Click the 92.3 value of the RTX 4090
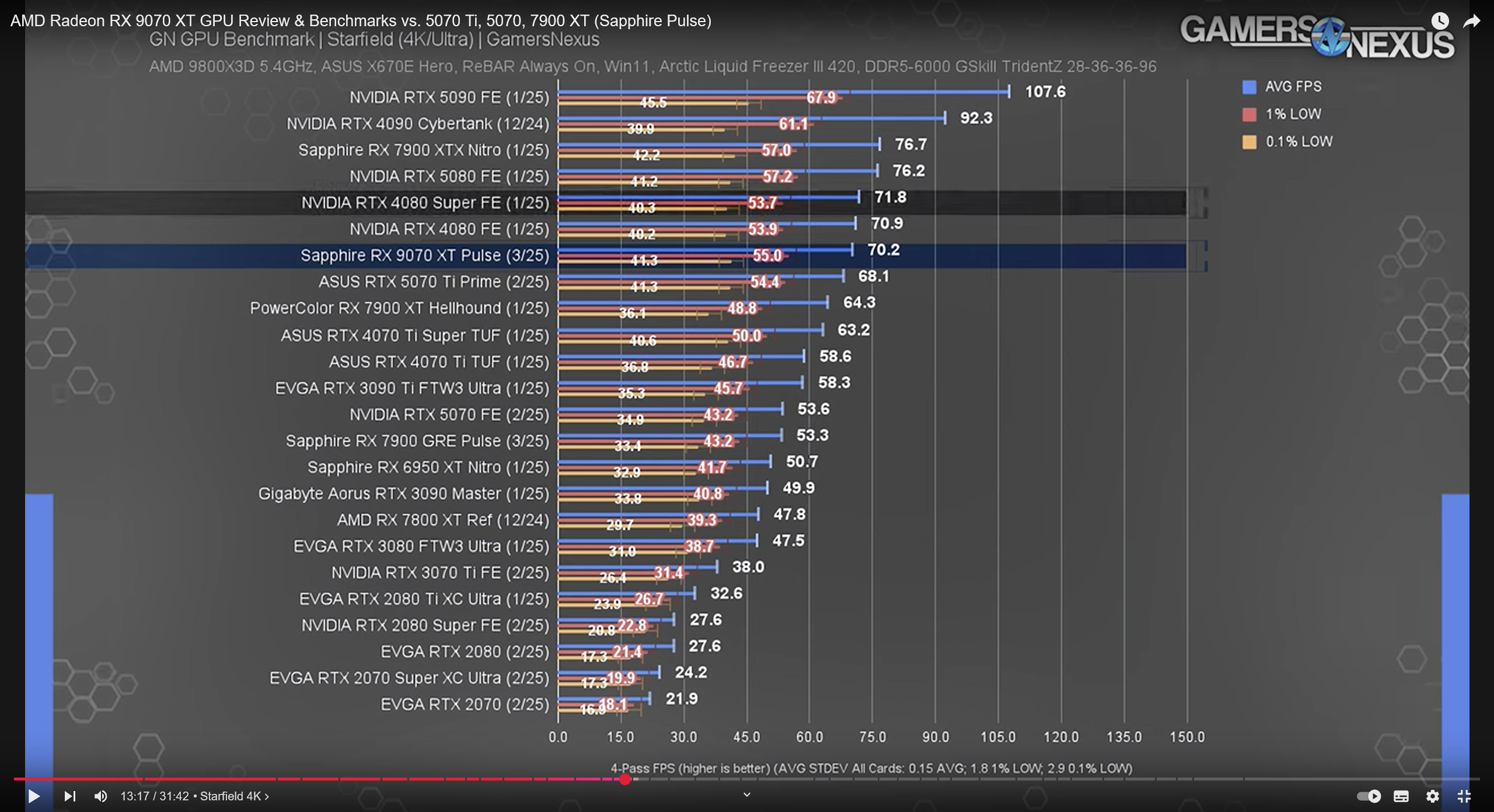The image size is (1494, 812). tap(976, 118)
